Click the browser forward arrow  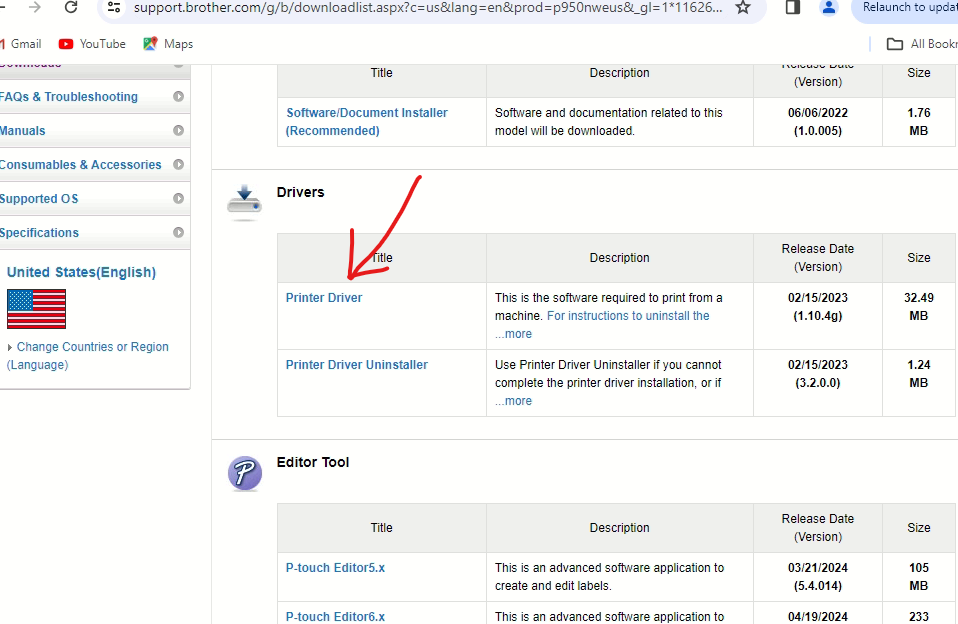pyautogui.click(x=35, y=7)
